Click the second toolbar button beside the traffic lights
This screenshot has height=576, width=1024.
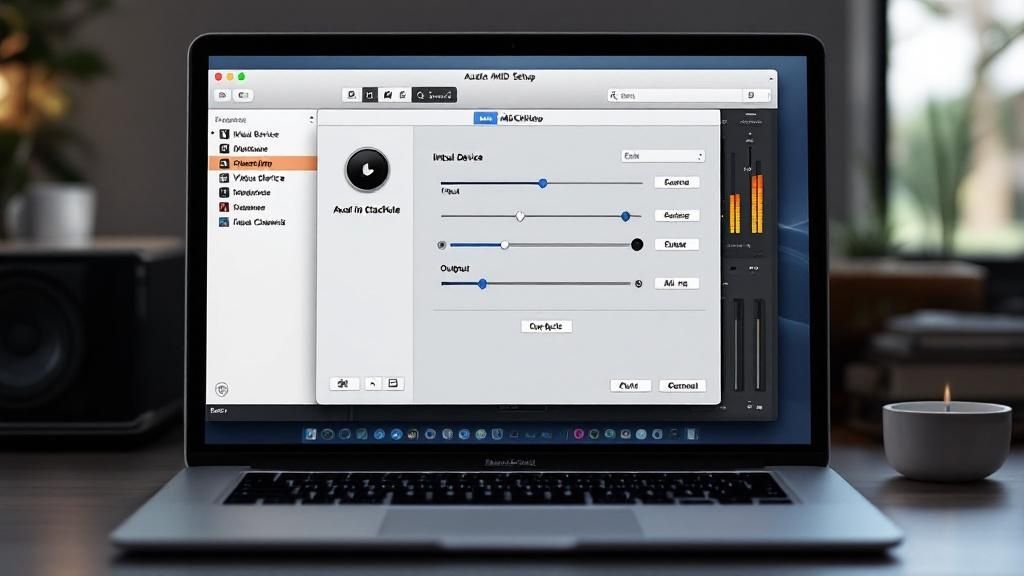(244, 95)
